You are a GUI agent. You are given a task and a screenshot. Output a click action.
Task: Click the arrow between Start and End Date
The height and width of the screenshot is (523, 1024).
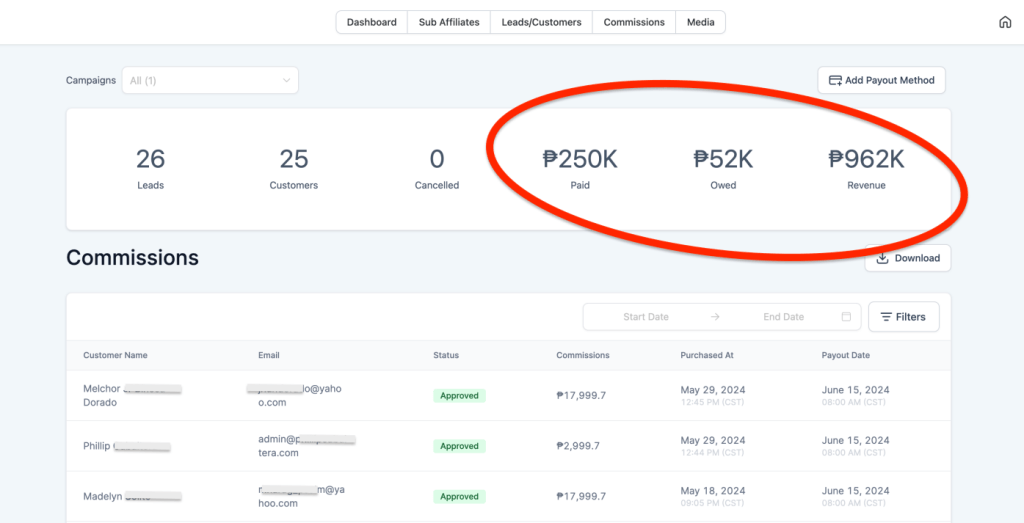pos(715,317)
